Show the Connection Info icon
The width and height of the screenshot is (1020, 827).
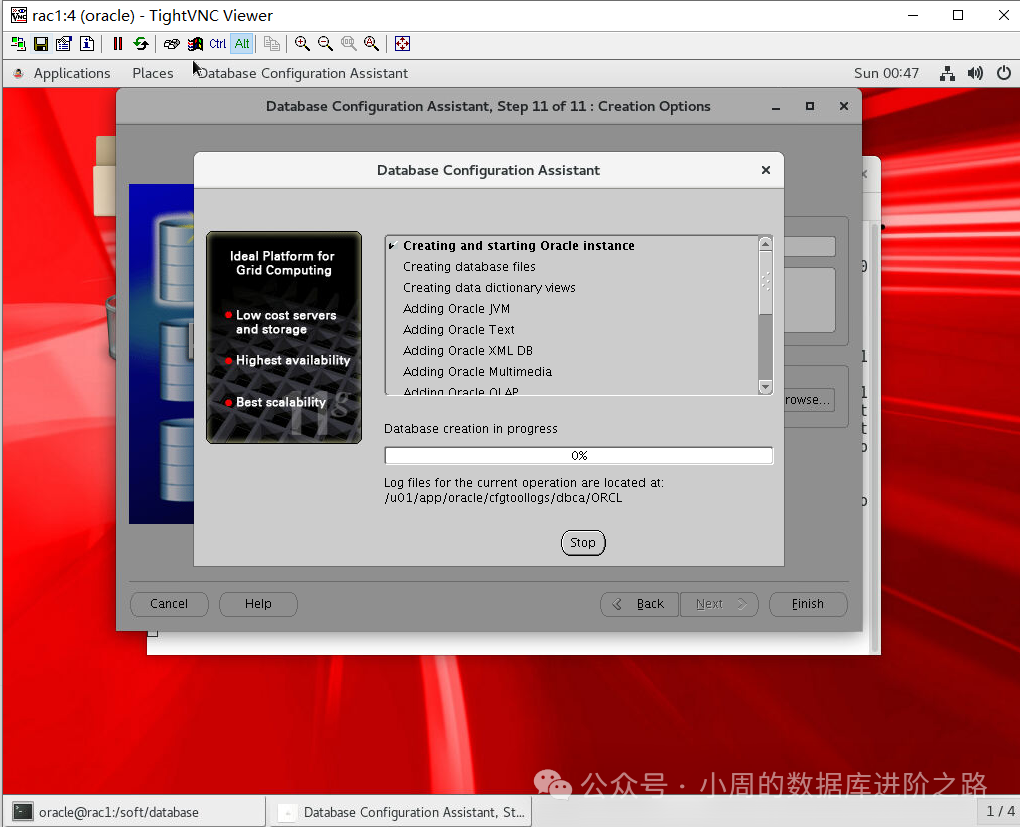(x=87, y=44)
